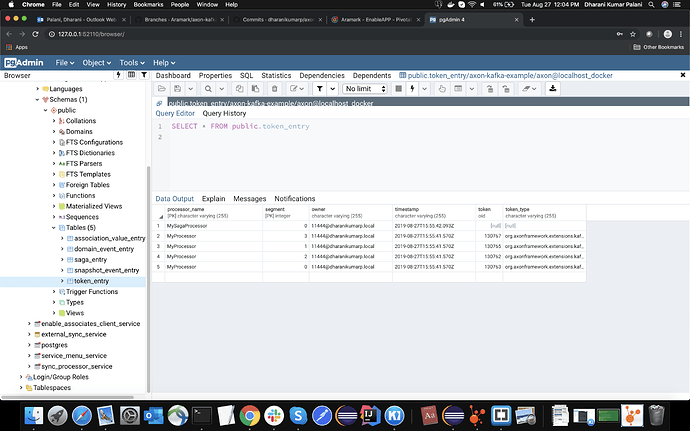The height and width of the screenshot is (431, 690).
Task: Click the connection status link icon
Action: [x=159, y=103]
